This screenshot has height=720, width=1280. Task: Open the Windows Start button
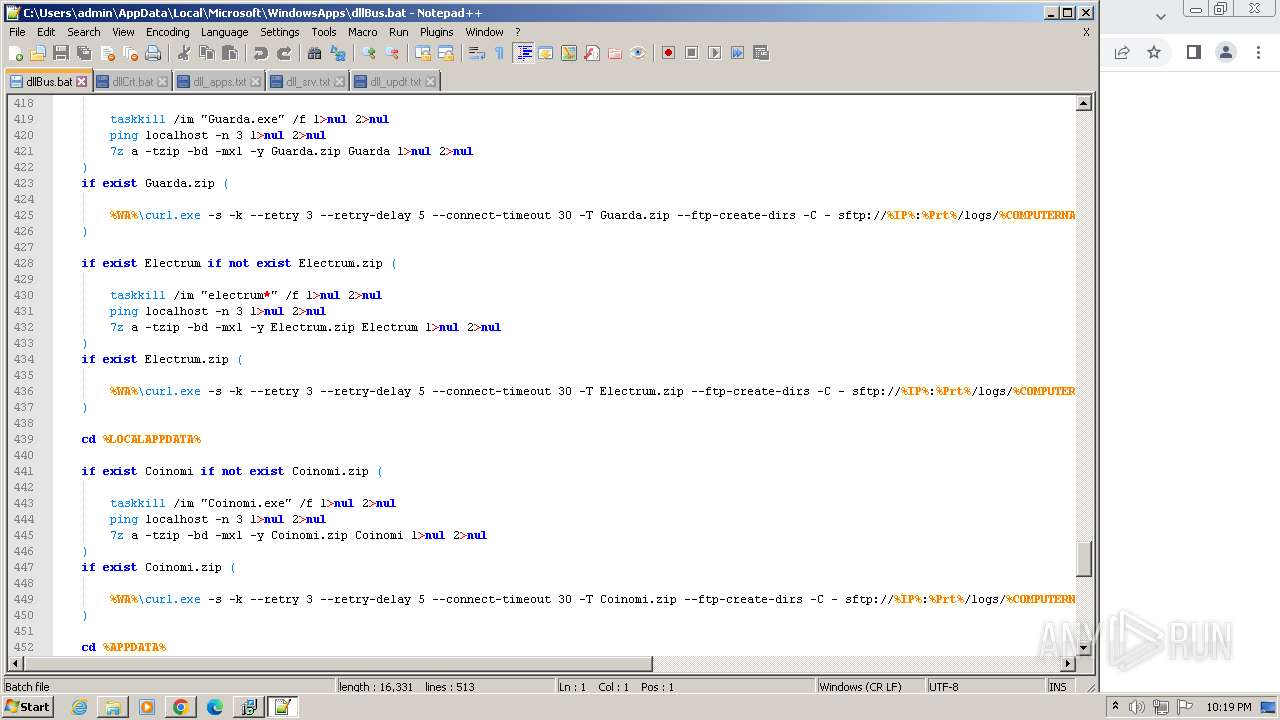coord(27,707)
